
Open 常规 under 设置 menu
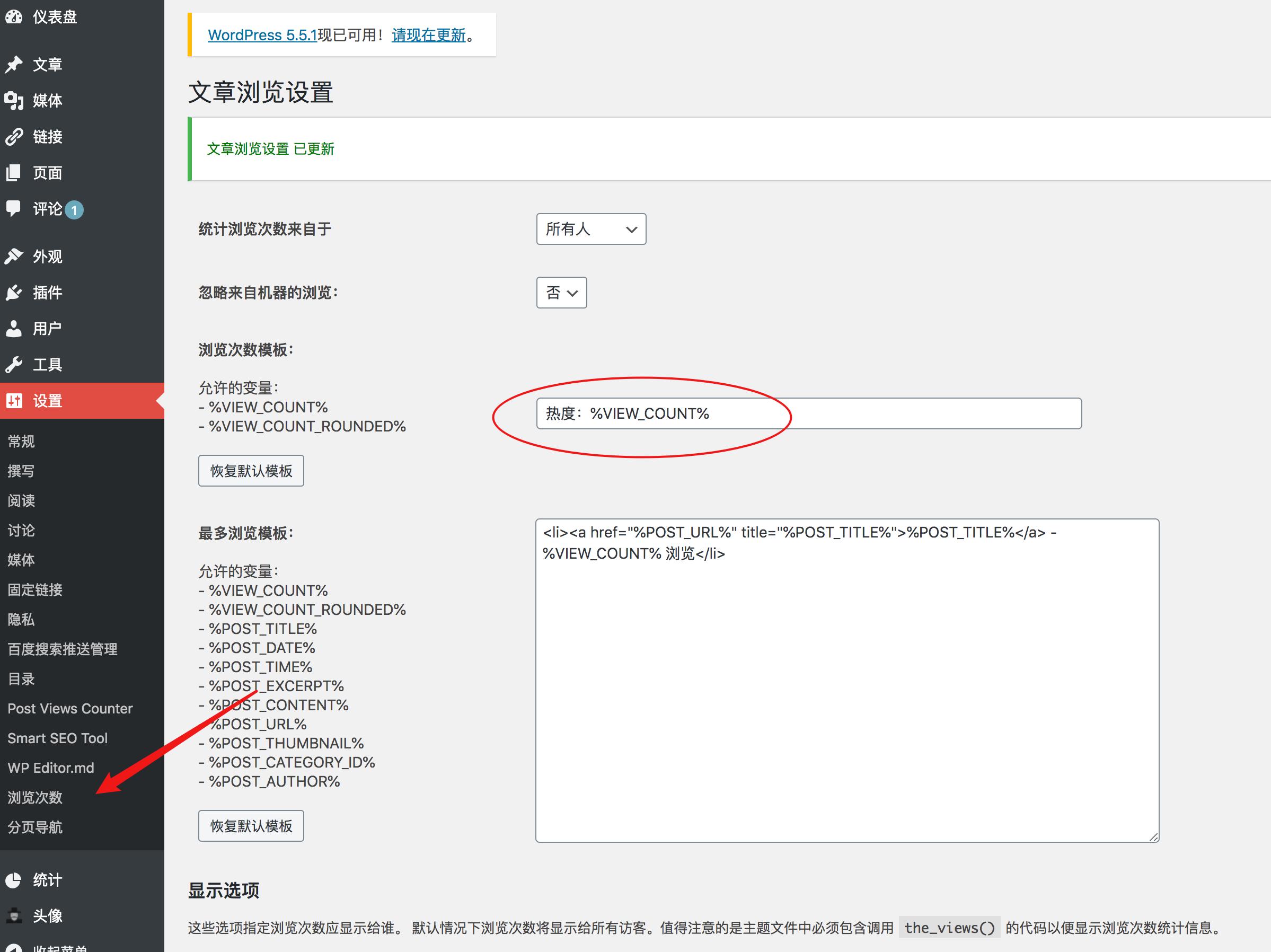pyautogui.click(x=20, y=441)
